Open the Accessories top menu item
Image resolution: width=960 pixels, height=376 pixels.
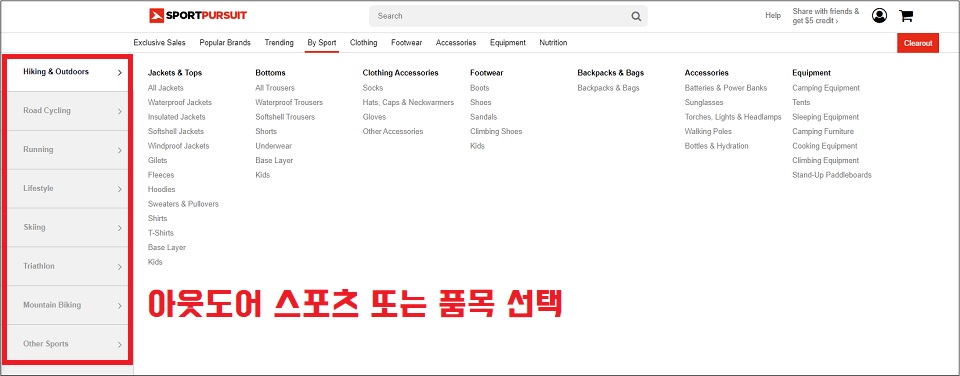coord(456,43)
